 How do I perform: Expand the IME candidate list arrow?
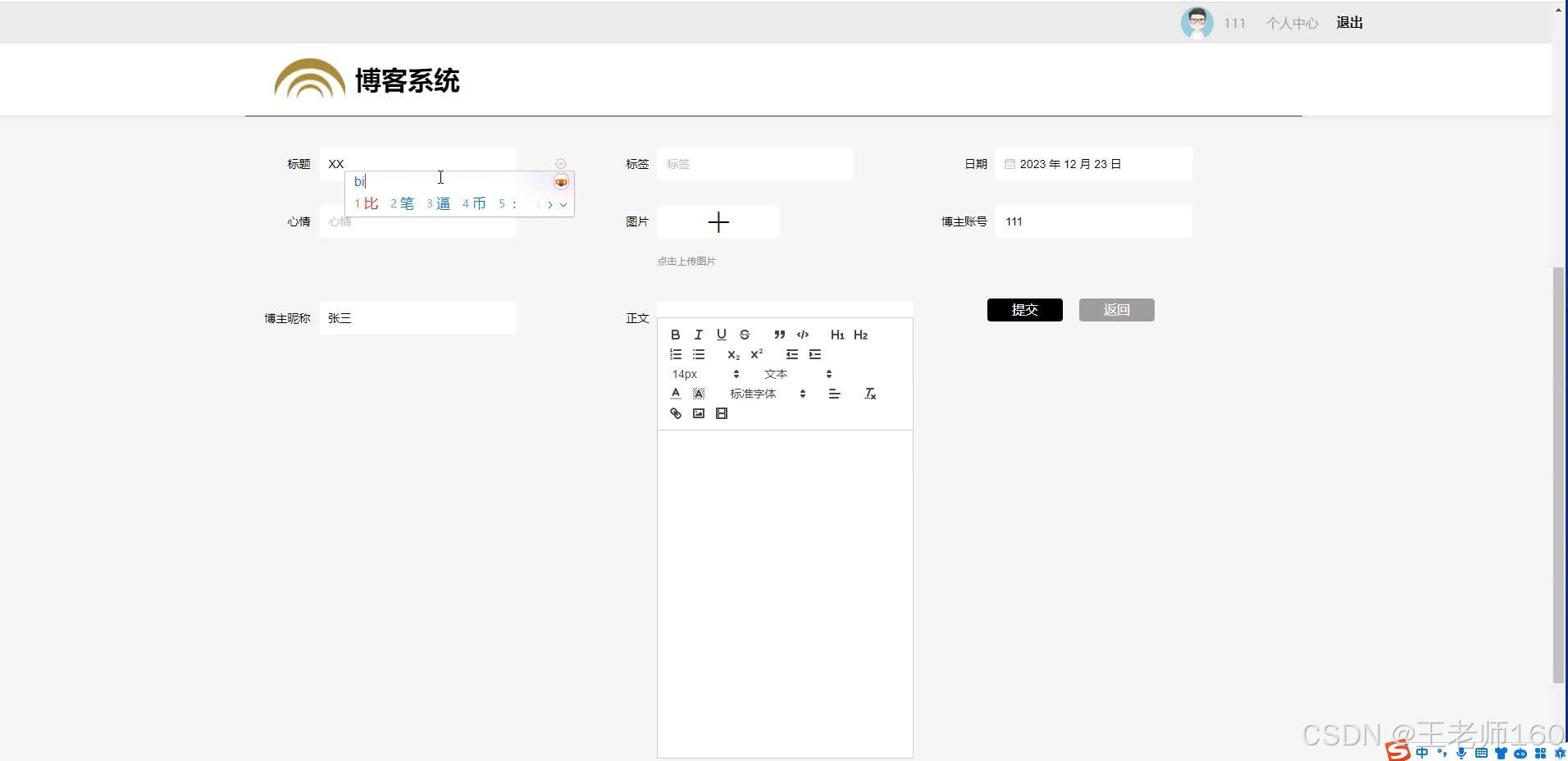563,205
